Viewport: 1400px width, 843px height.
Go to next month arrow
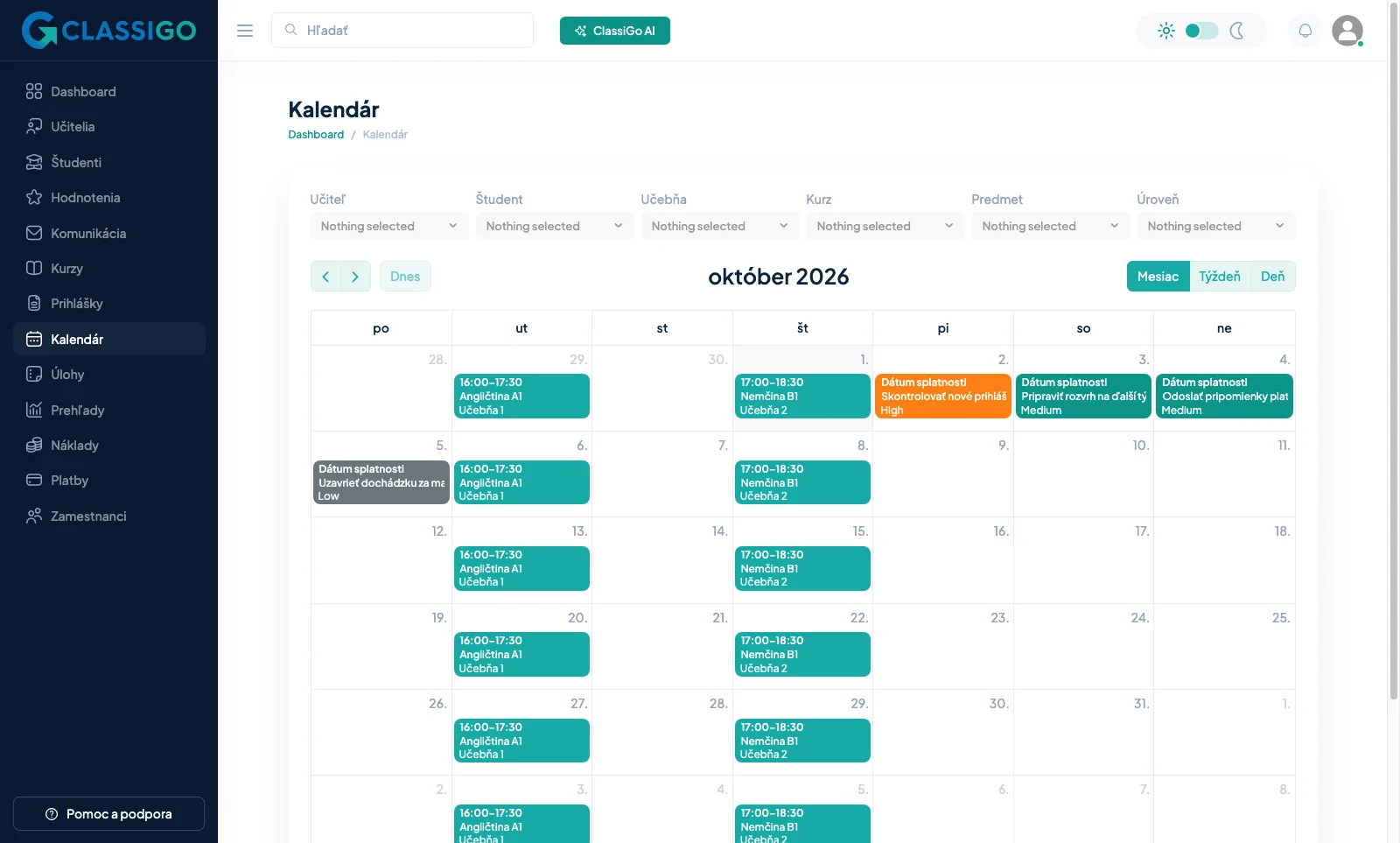[x=355, y=277]
